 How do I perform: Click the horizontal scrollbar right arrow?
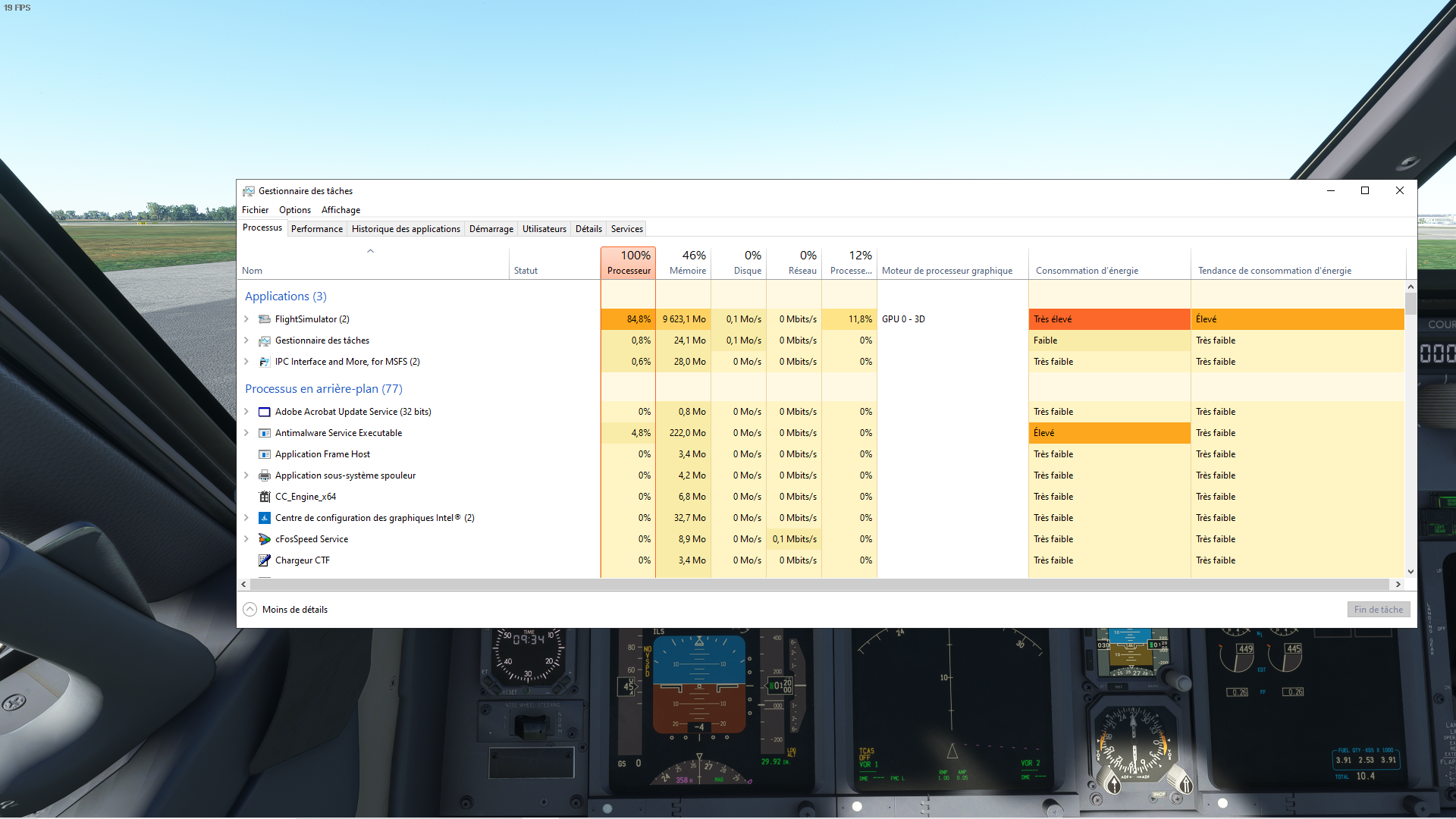(x=1398, y=584)
